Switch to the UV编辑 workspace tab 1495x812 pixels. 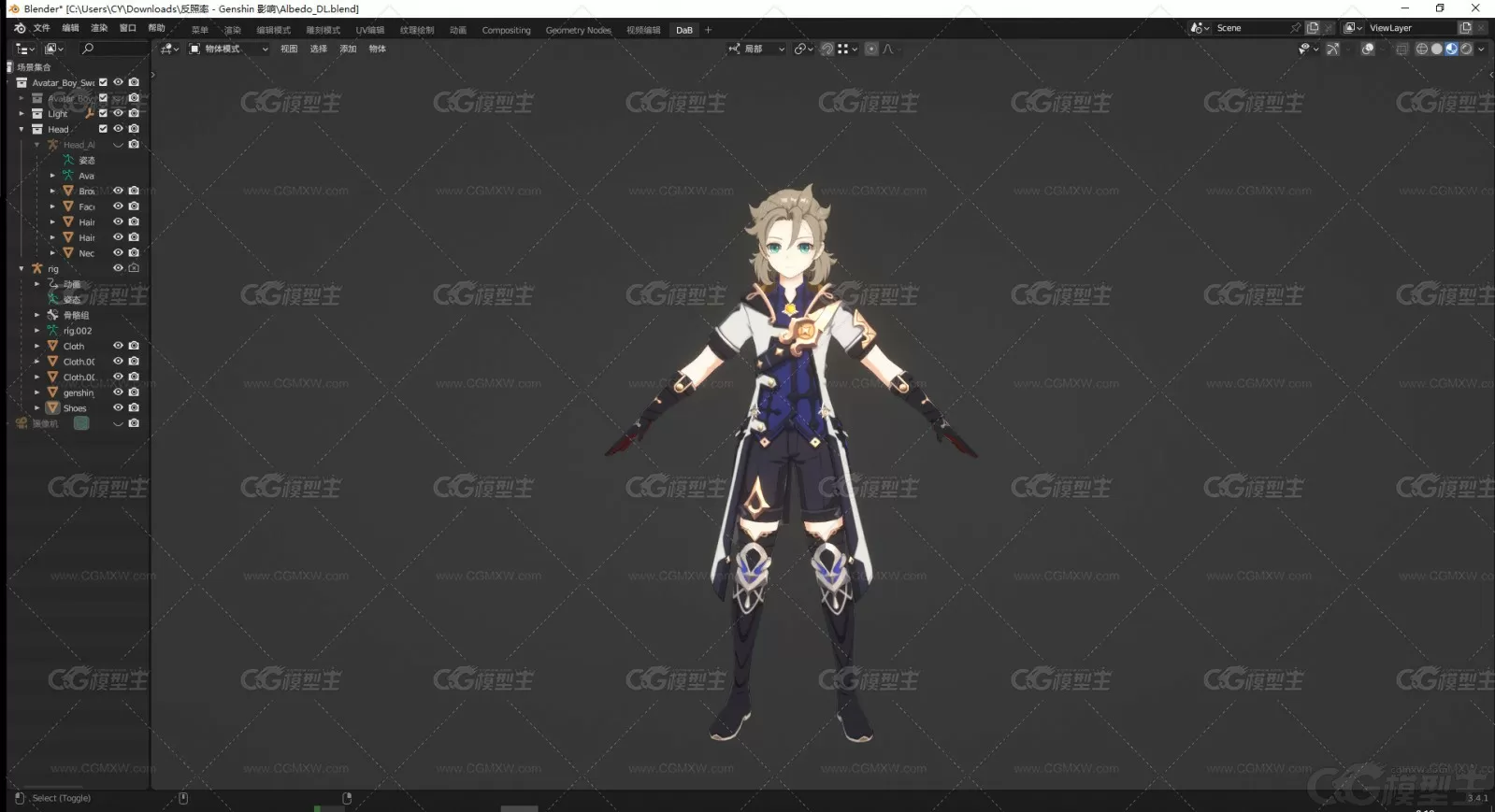[x=370, y=30]
